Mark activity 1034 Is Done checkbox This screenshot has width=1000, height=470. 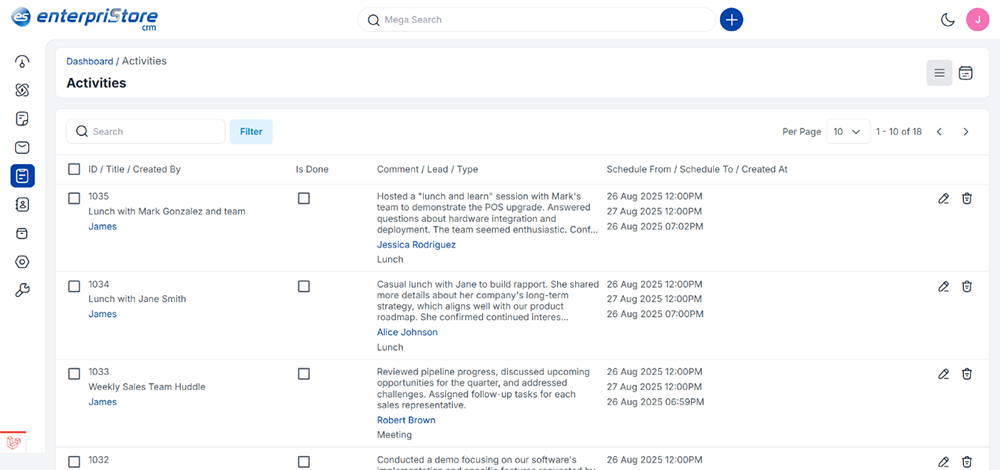(x=304, y=286)
